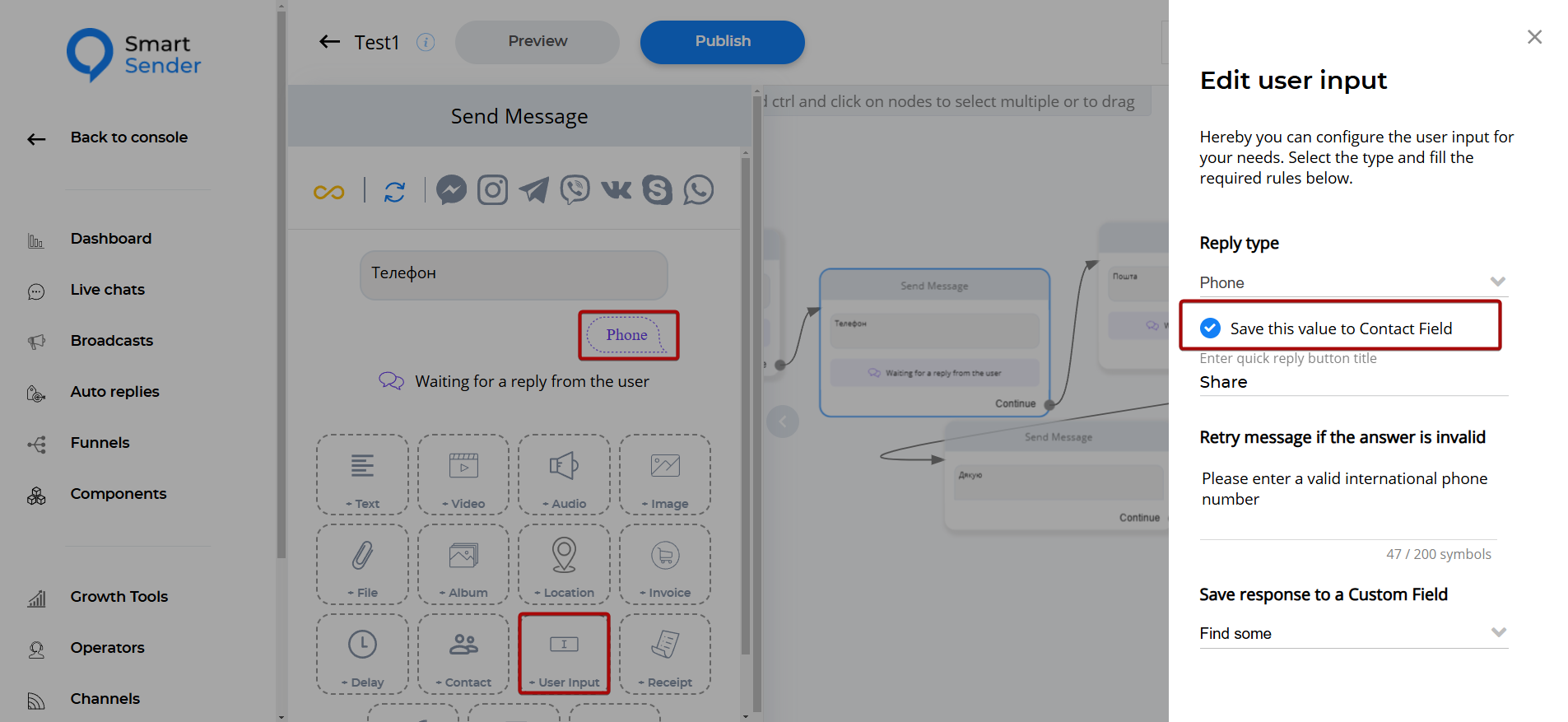The image size is (1568, 722).
Task: Add an Audio block
Action: tap(565, 475)
